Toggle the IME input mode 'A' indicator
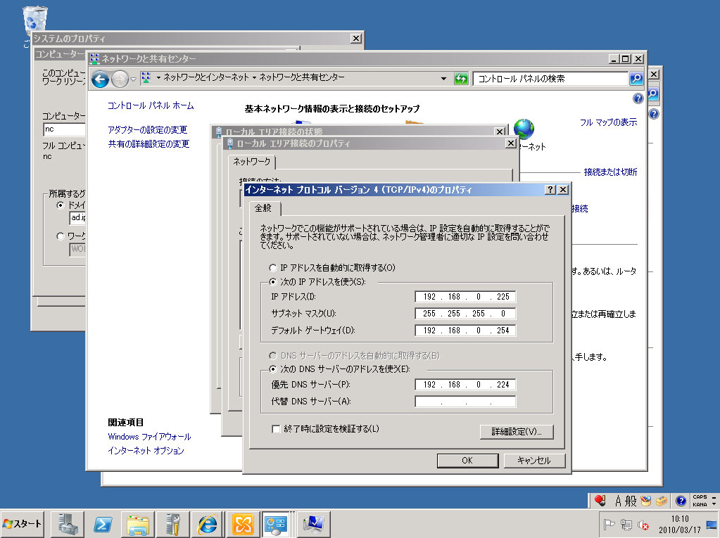This screenshot has width=720, height=538. coord(619,501)
